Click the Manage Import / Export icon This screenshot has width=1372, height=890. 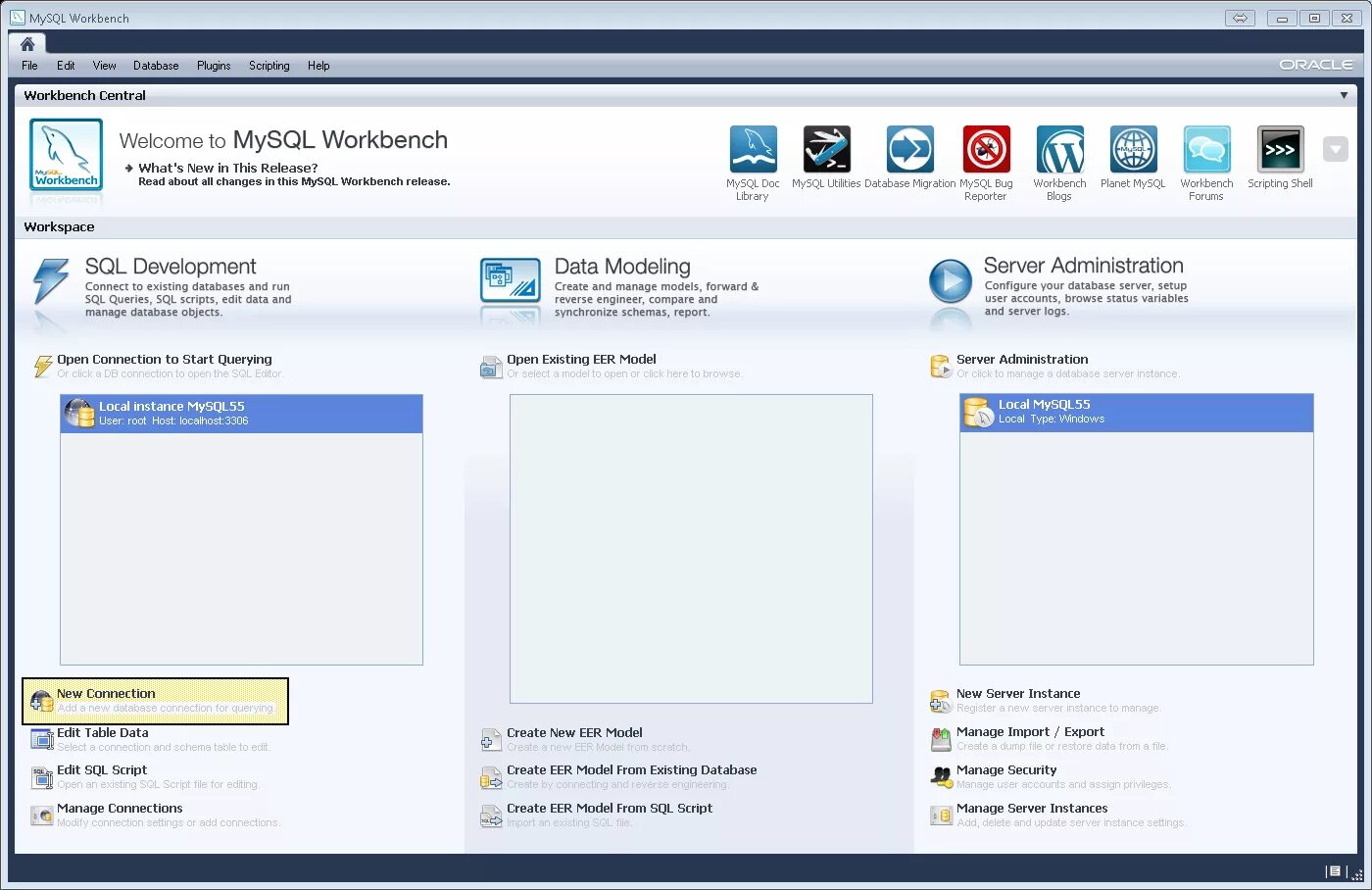(941, 738)
